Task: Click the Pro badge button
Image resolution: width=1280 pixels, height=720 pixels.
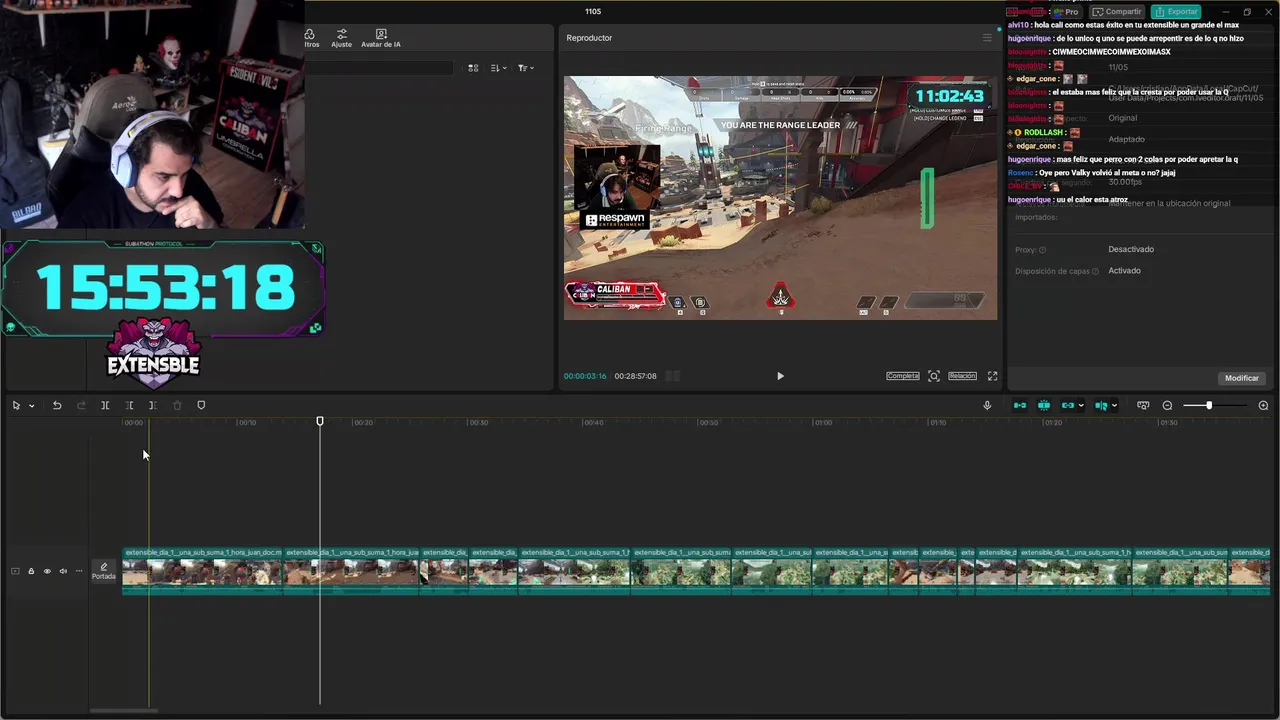Action: (x=1069, y=12)
